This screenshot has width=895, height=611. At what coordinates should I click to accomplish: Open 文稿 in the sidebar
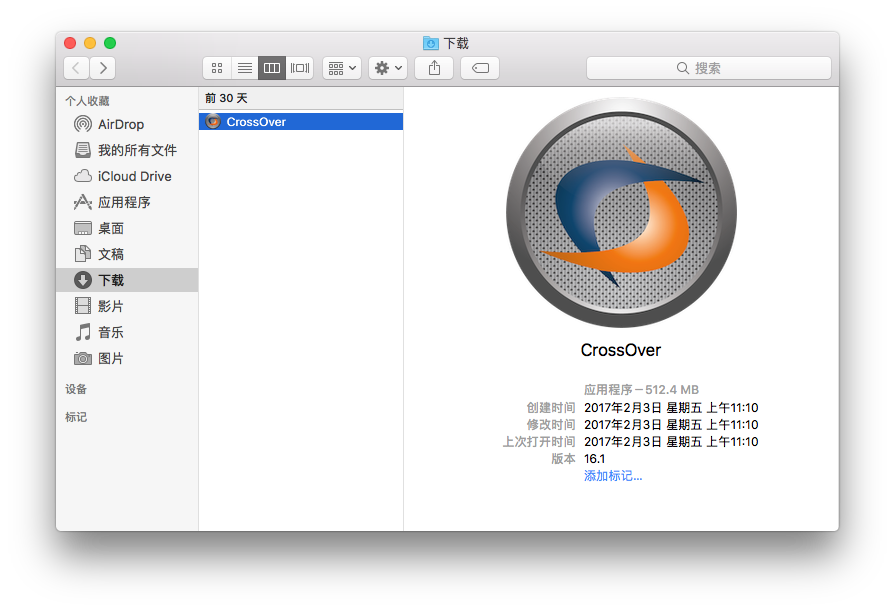pyautogui.click(x=127, y=254)
